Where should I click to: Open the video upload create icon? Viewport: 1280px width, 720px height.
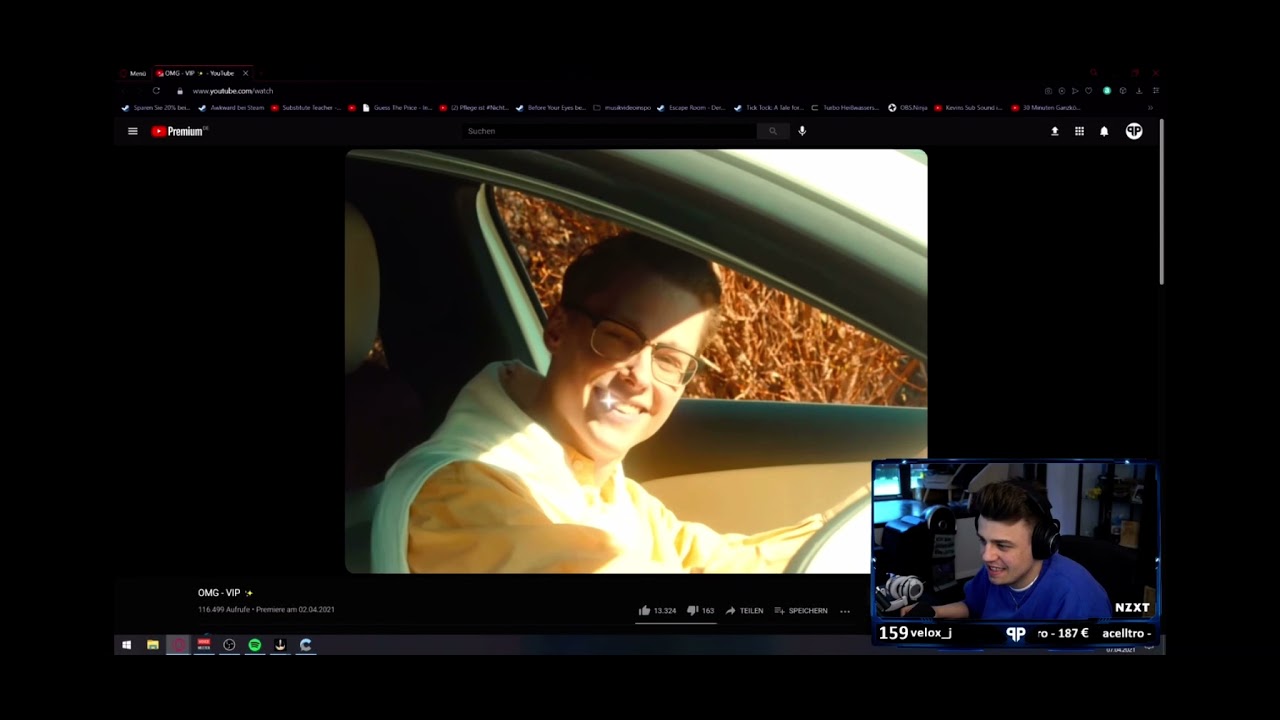click(x=1054, y=131)
